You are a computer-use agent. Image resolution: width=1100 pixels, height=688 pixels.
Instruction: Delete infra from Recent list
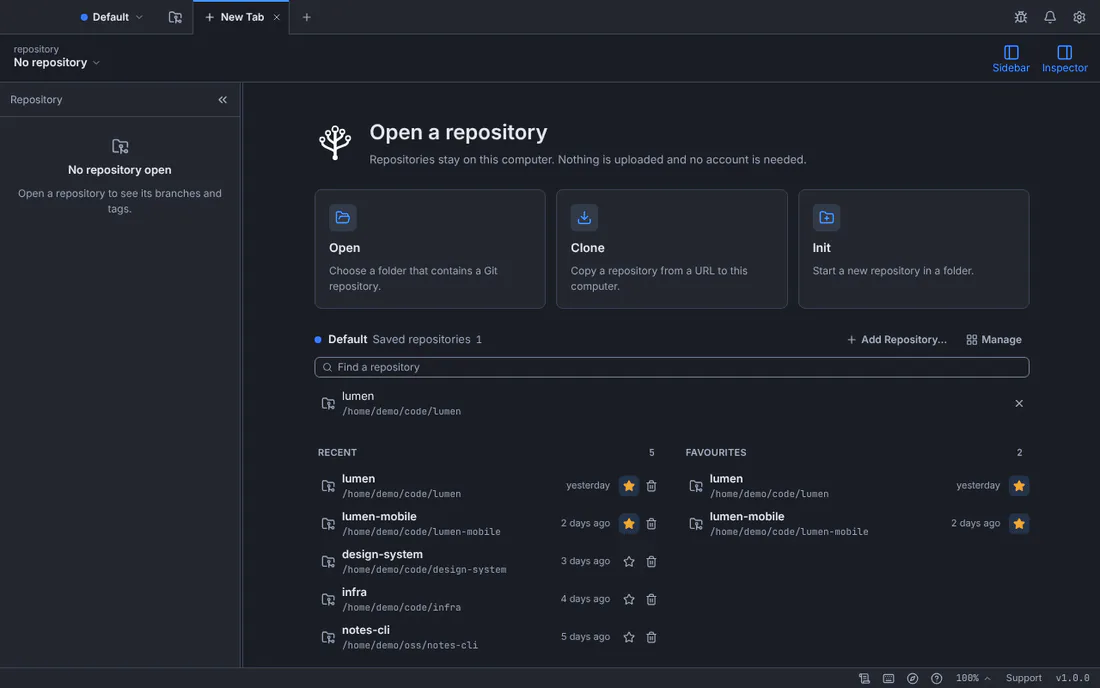tap(651, 599)
